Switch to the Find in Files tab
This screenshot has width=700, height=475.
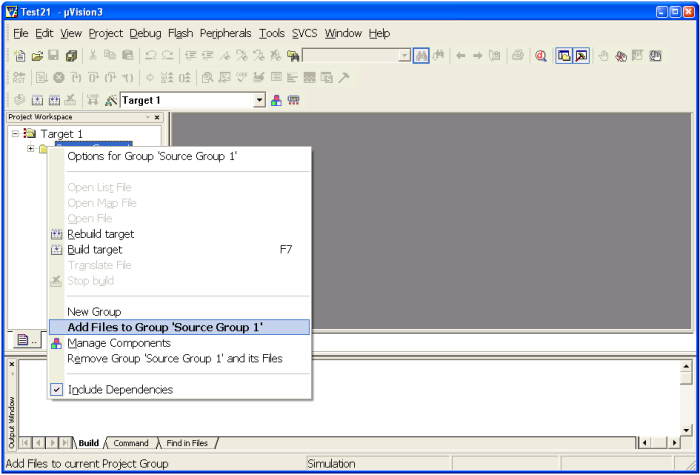pyautogui.click(x=187, y=443)
